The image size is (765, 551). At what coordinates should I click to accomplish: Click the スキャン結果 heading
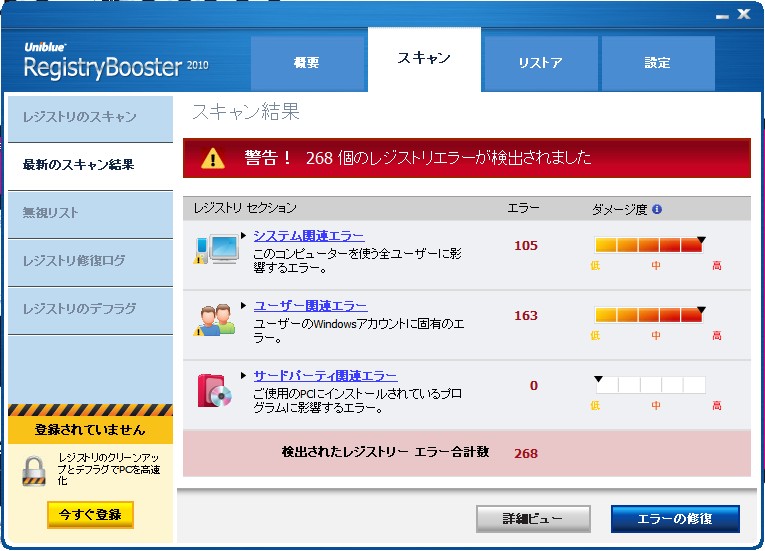[x=246, y=112]
